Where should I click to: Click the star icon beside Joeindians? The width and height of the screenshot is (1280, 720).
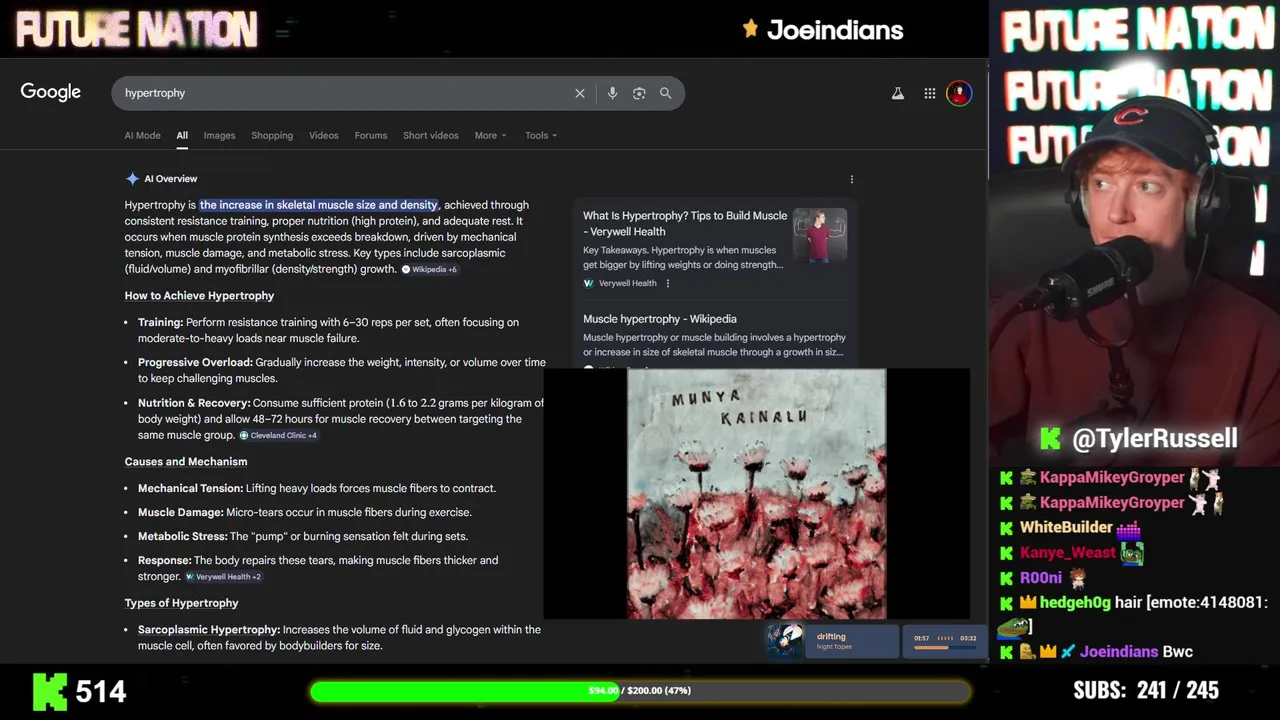[x=750, y=29]
